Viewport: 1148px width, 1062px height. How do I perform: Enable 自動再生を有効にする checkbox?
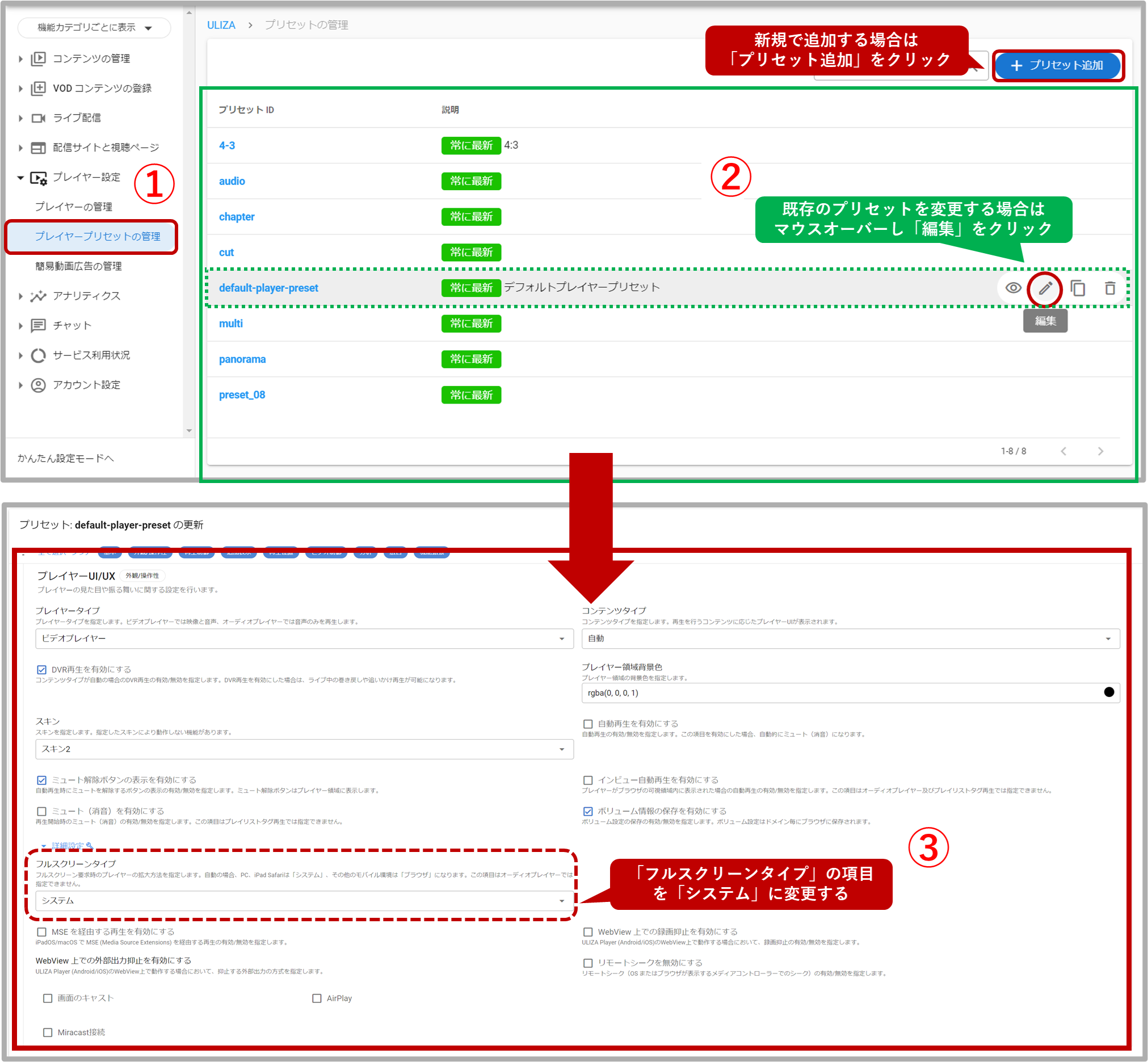click(x=588, y=724)
